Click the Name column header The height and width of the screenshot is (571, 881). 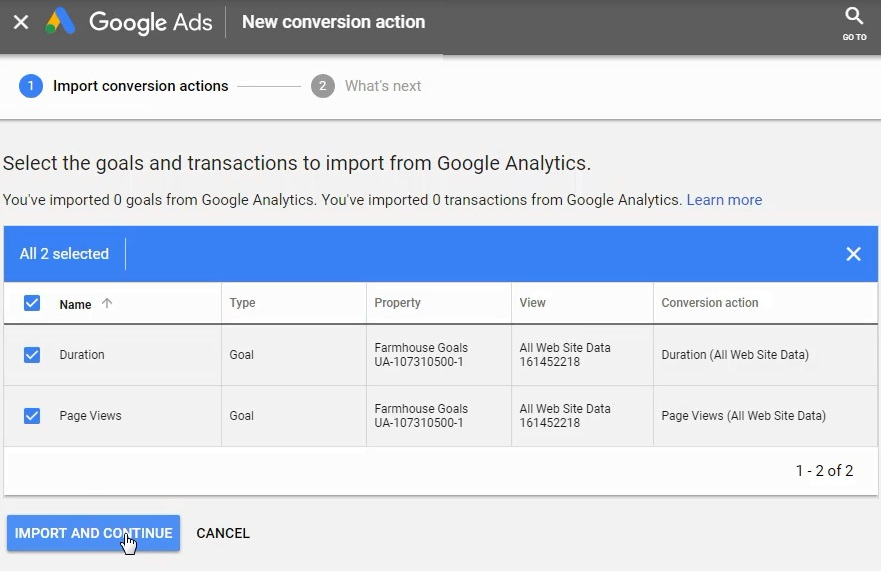click(x=75, y=304)
